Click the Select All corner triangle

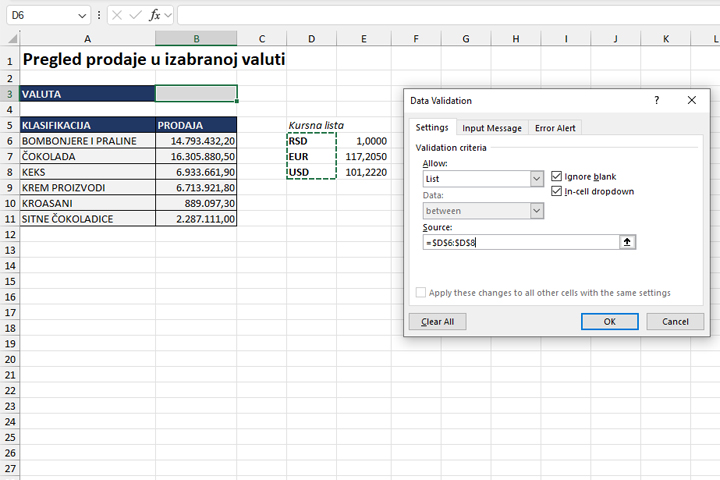10,39
